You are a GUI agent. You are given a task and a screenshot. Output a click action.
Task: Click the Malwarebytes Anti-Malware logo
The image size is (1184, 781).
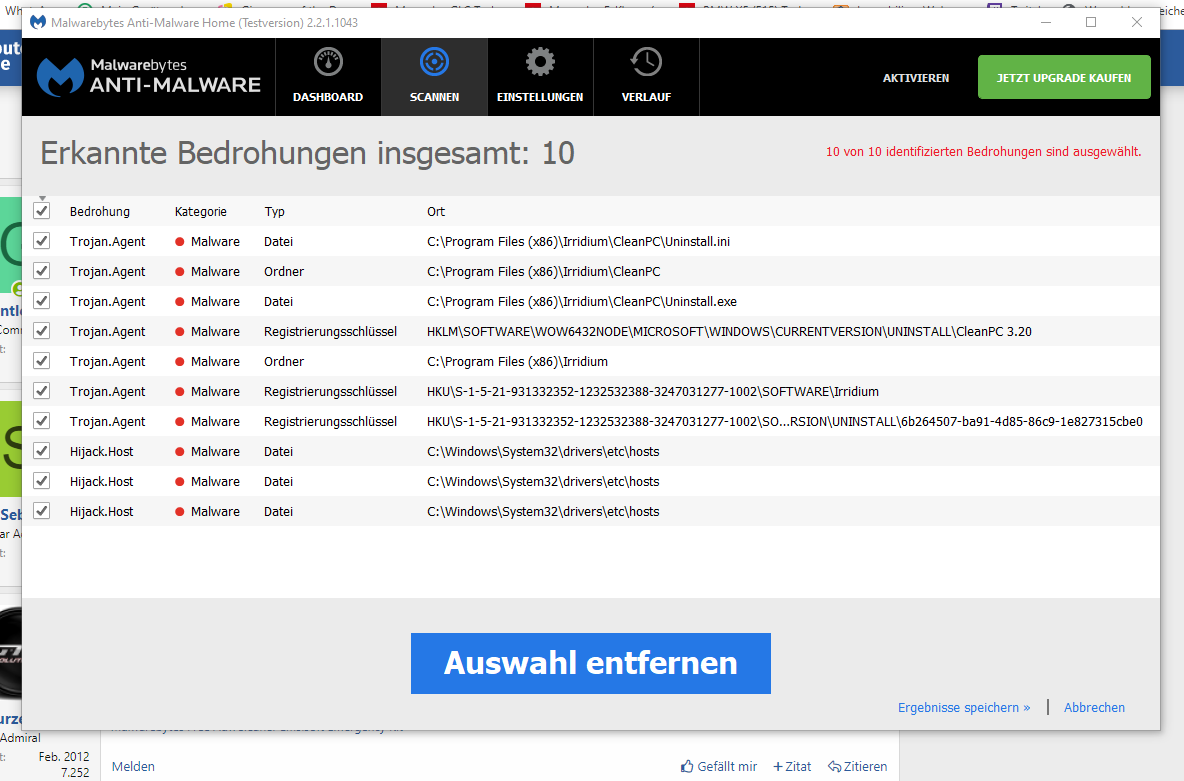149,76
